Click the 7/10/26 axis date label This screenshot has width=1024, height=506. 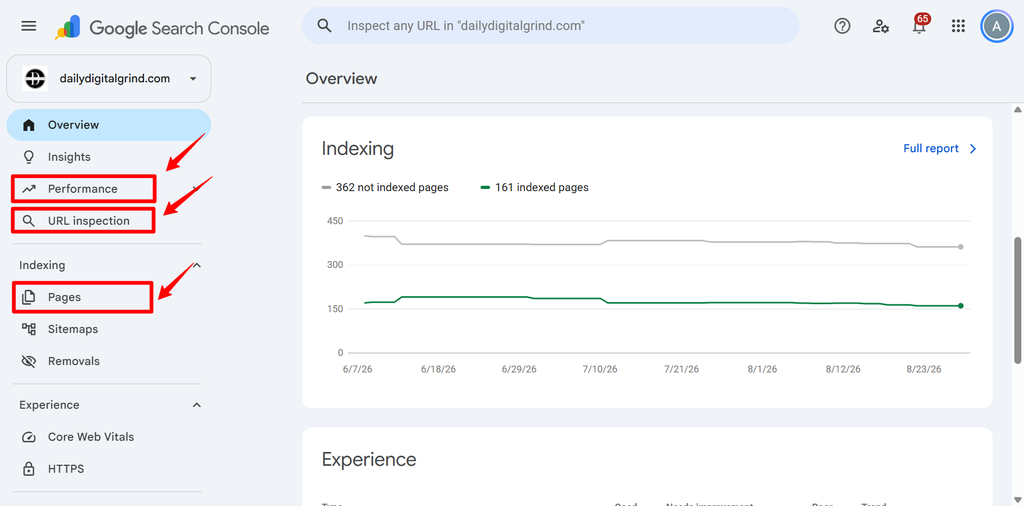pyautogui.click(x=600, y=370)
